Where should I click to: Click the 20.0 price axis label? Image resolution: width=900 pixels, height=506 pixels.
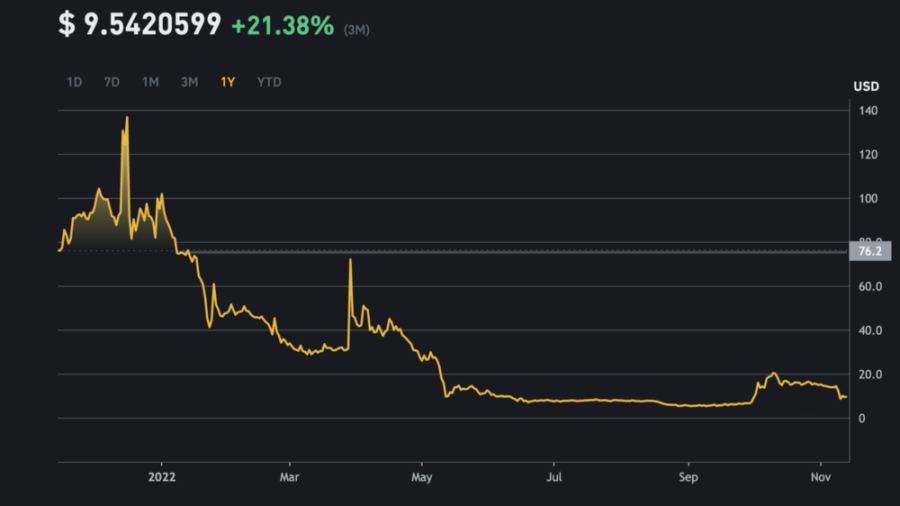coord(870,374)
